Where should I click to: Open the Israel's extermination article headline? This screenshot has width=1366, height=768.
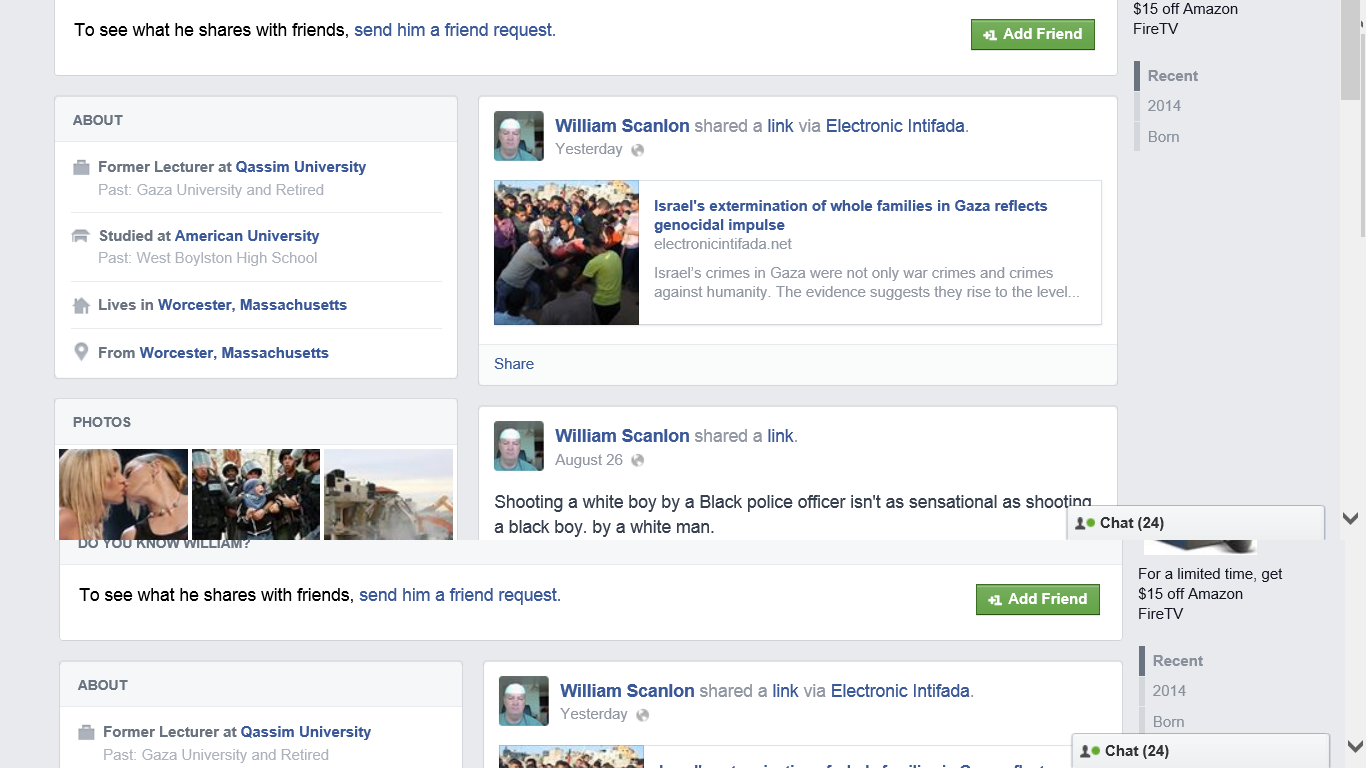(851, 215)
